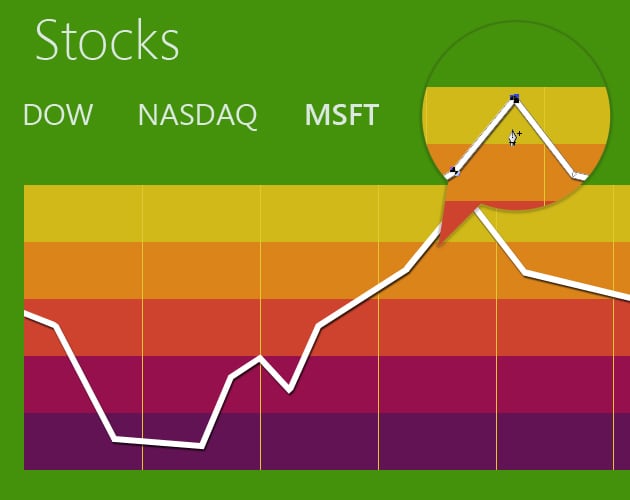Click the stock line's end at the right edge
The image size is (630, 500).
pyautogui.click(x=624, y=296)
